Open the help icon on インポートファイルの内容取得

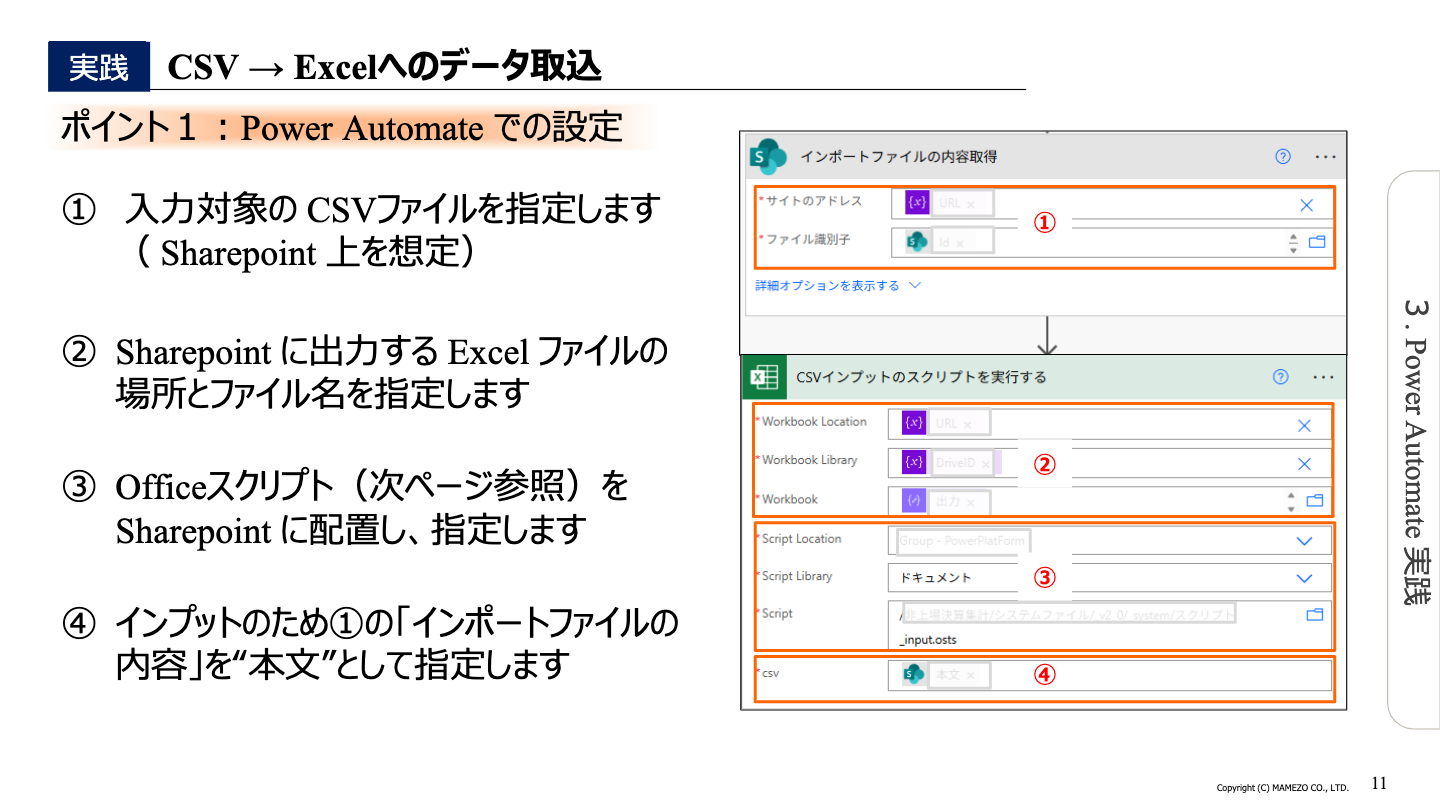click(x=1281, y=157)
